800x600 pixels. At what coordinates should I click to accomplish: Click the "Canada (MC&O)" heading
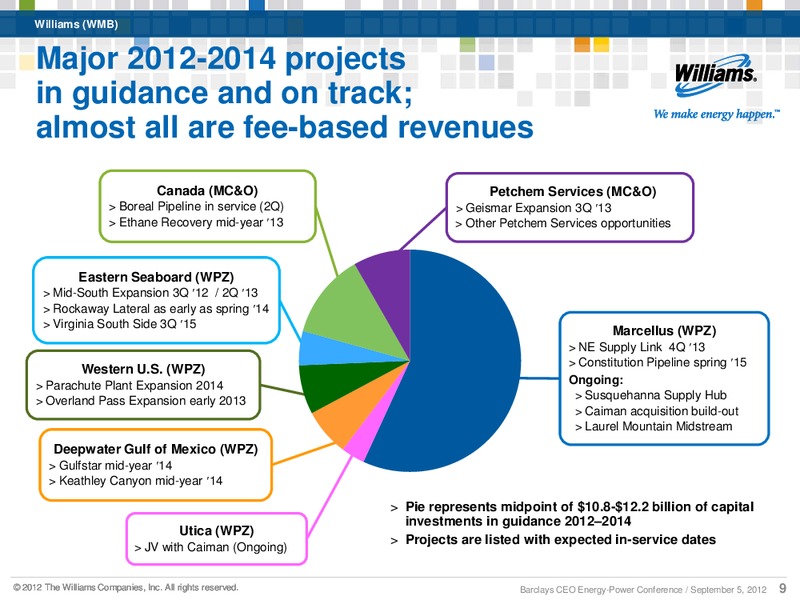pyautogui.click(x=207, y=190)
